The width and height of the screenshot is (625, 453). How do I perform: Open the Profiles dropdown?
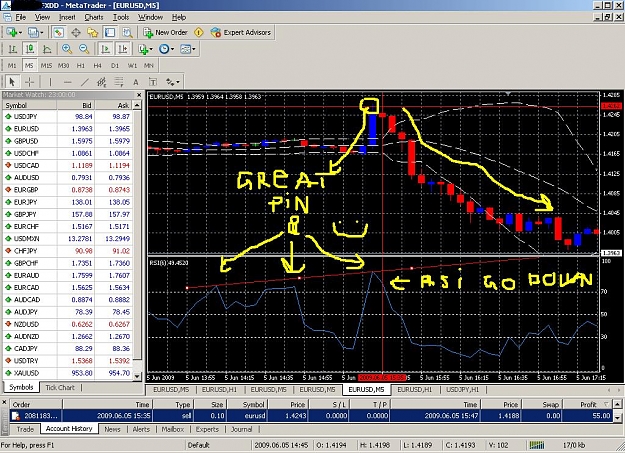click(35, 32)
